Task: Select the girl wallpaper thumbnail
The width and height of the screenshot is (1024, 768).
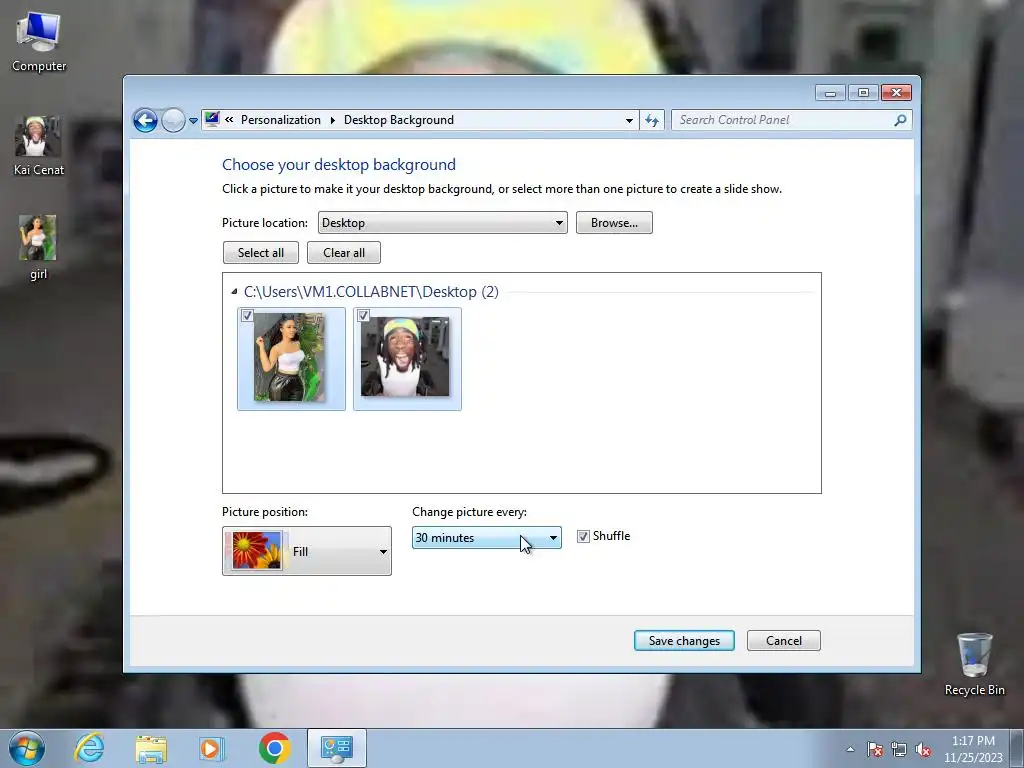Action: (291, 359)
